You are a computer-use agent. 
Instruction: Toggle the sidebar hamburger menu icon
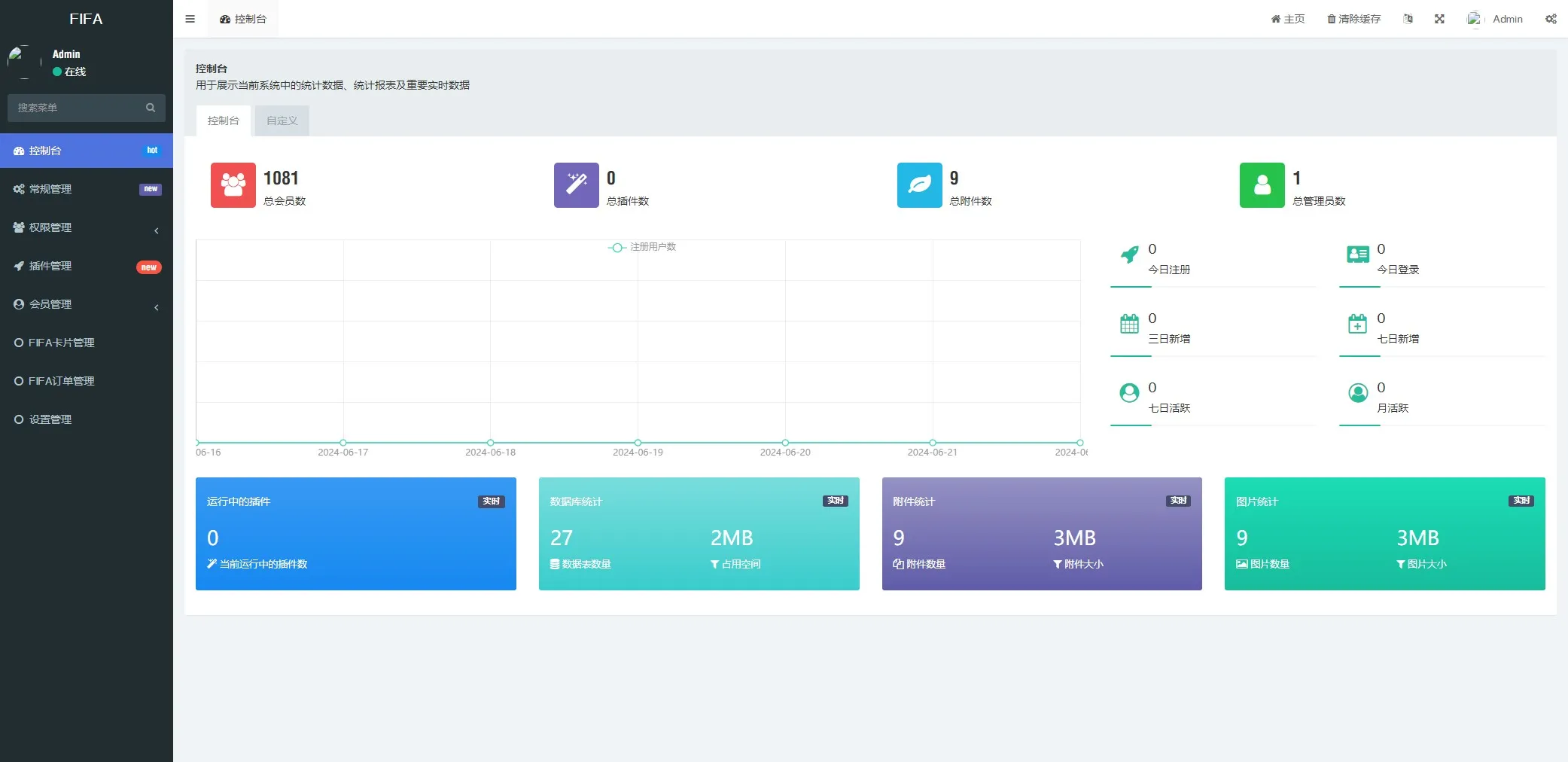(x=190, y=19)
